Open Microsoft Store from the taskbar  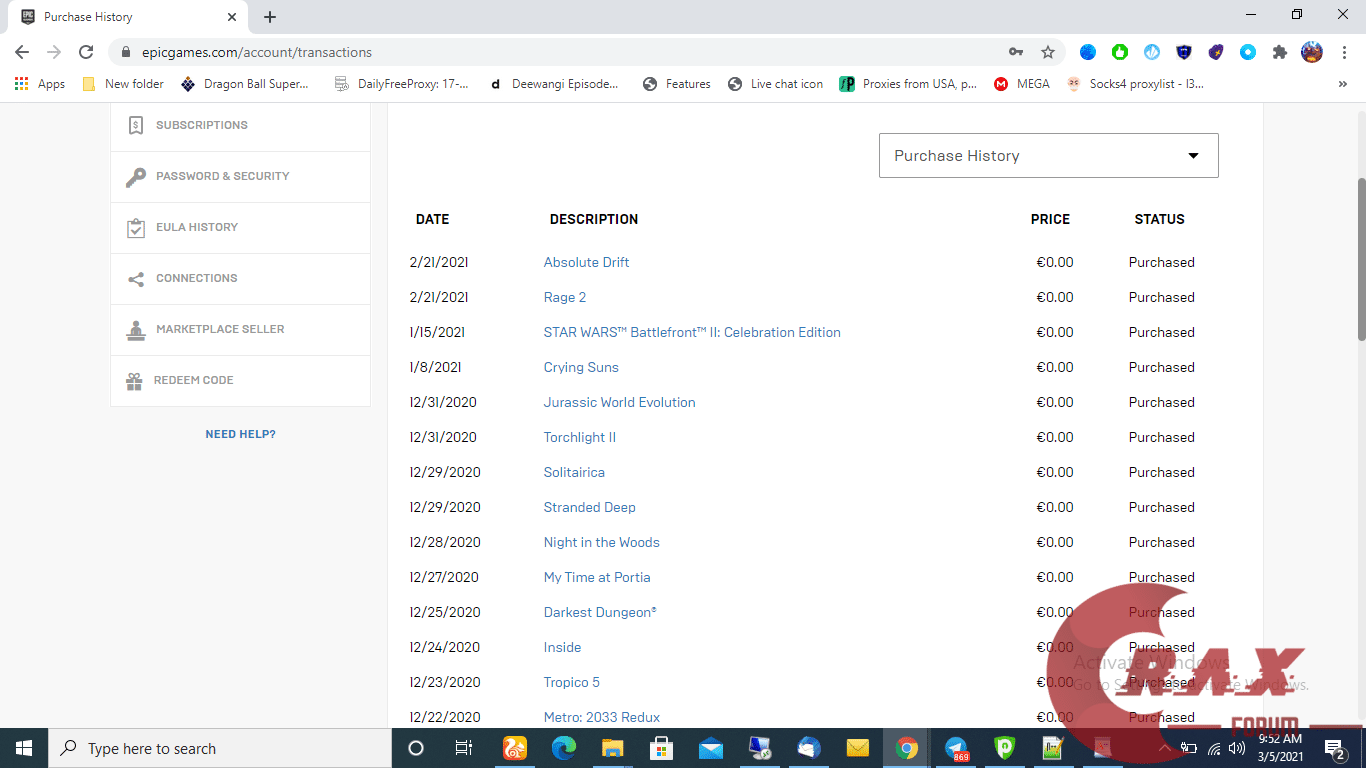662,748
